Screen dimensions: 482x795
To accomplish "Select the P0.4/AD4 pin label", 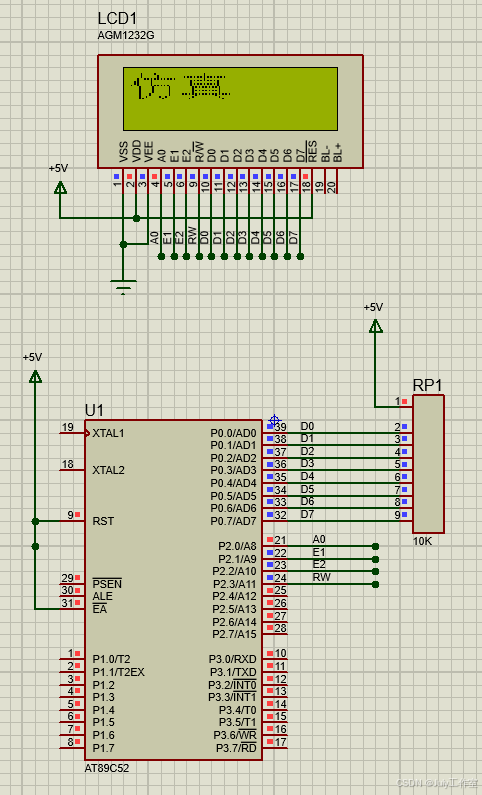I will pyautogui.click(x=233, y=483).
